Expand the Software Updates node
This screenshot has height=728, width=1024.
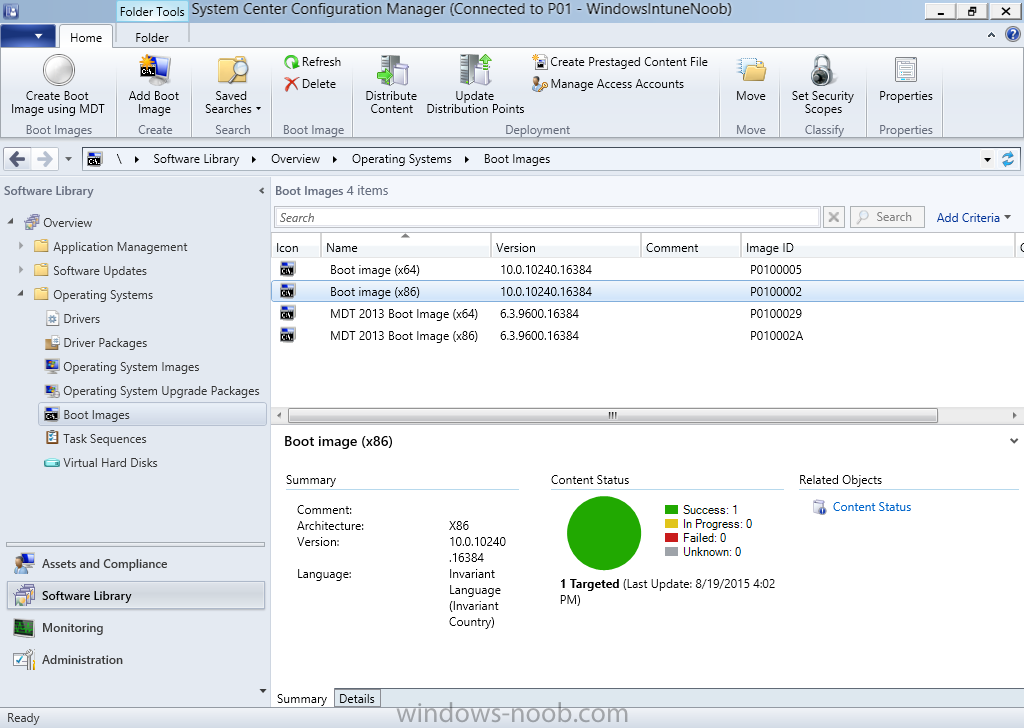coord(21,270)
